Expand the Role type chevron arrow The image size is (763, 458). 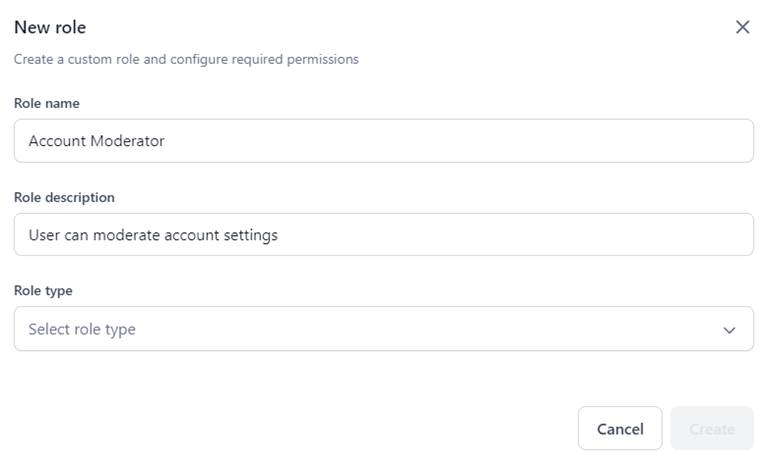pos(730,330)
